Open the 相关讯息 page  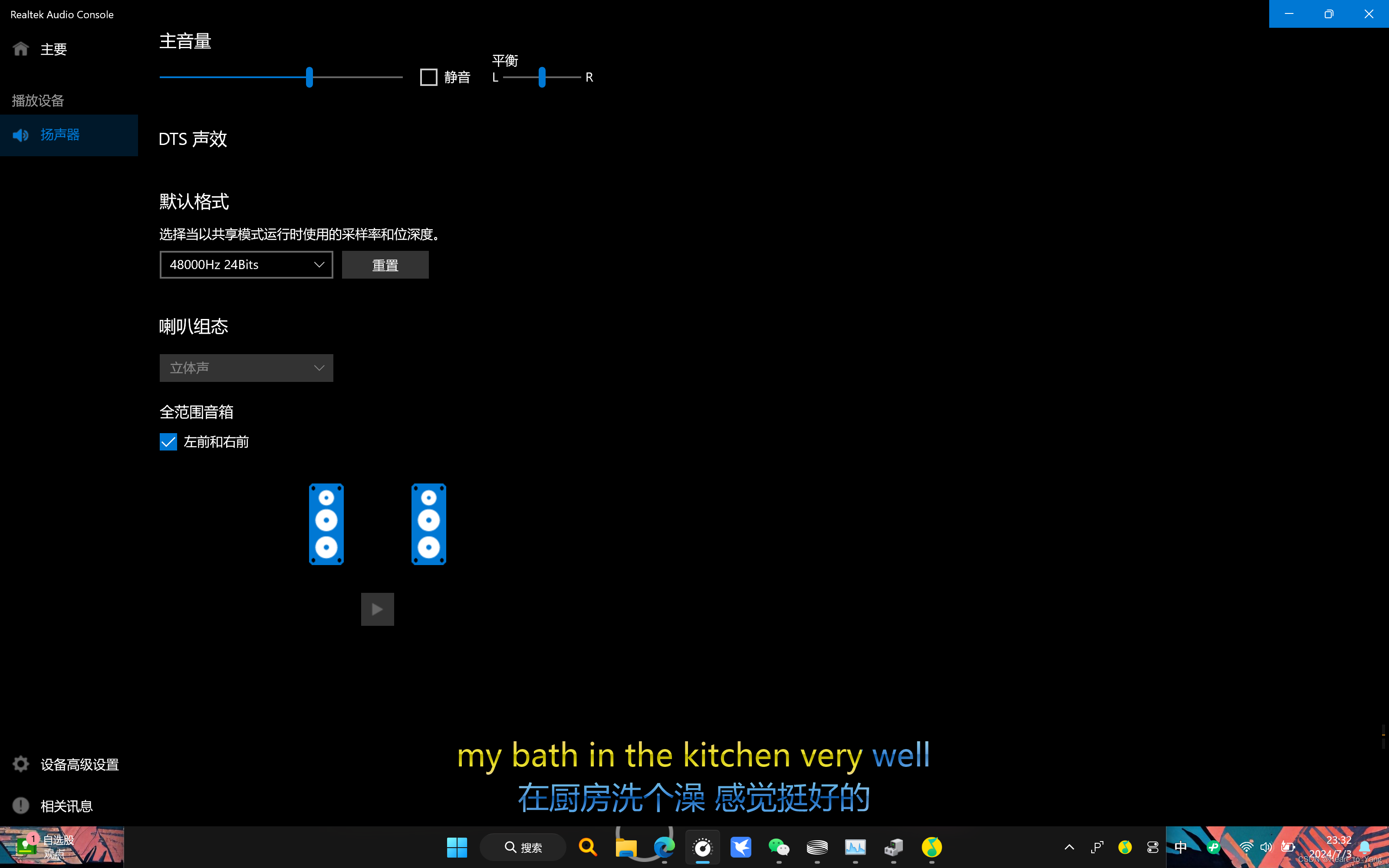coord(66,806)
